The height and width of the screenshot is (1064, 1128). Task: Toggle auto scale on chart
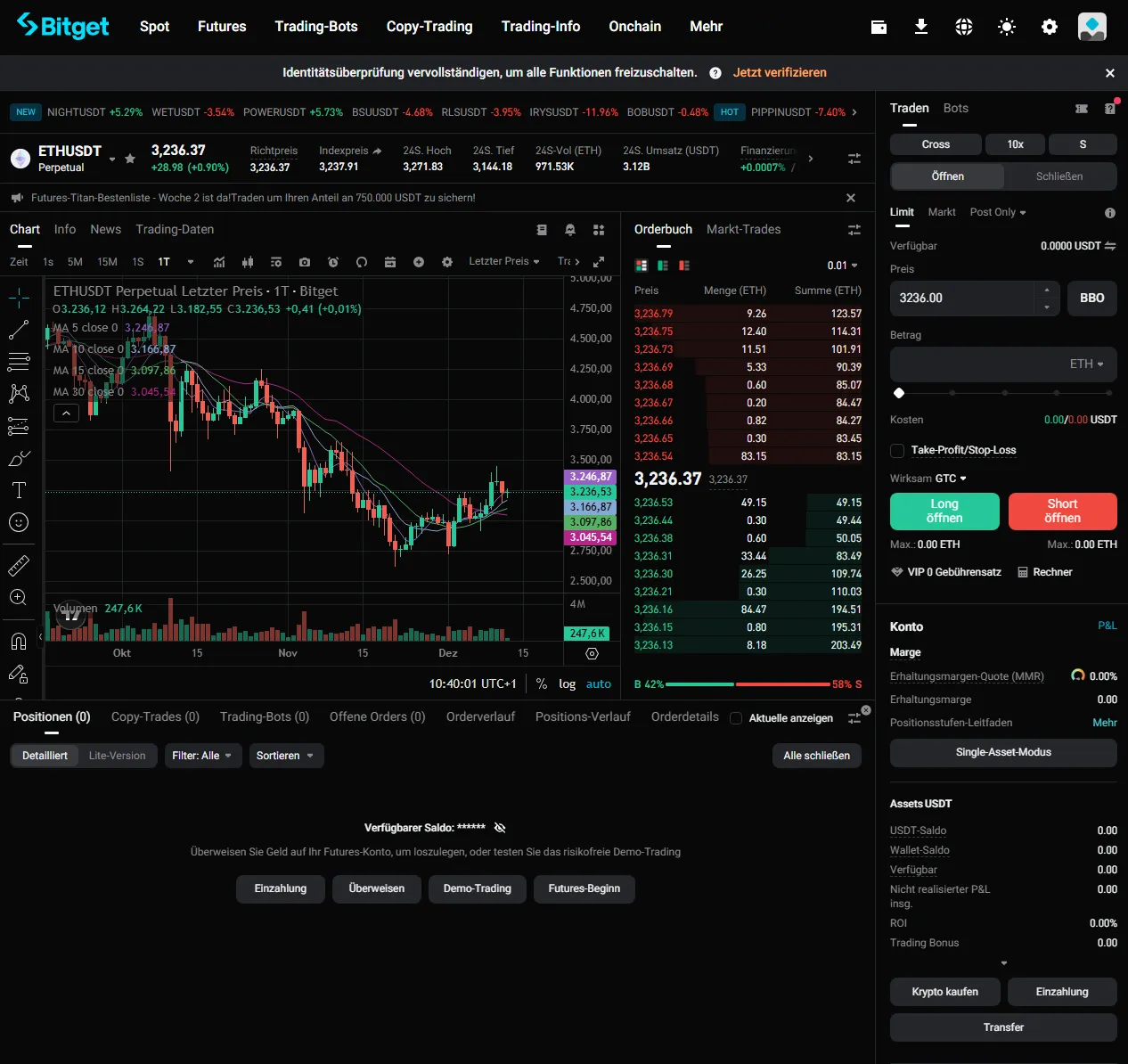click(599, 683)
